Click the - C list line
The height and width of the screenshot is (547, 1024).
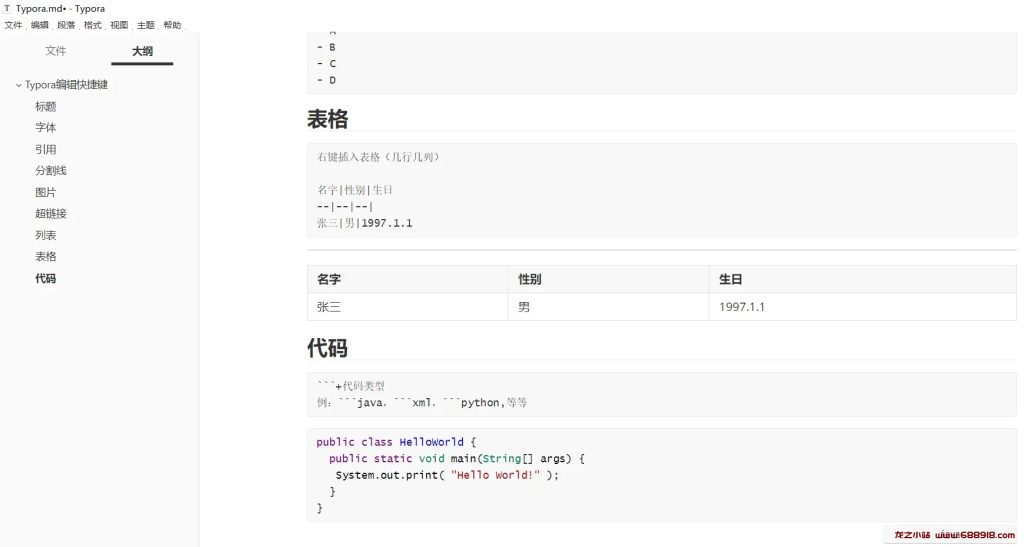[327, 63]
